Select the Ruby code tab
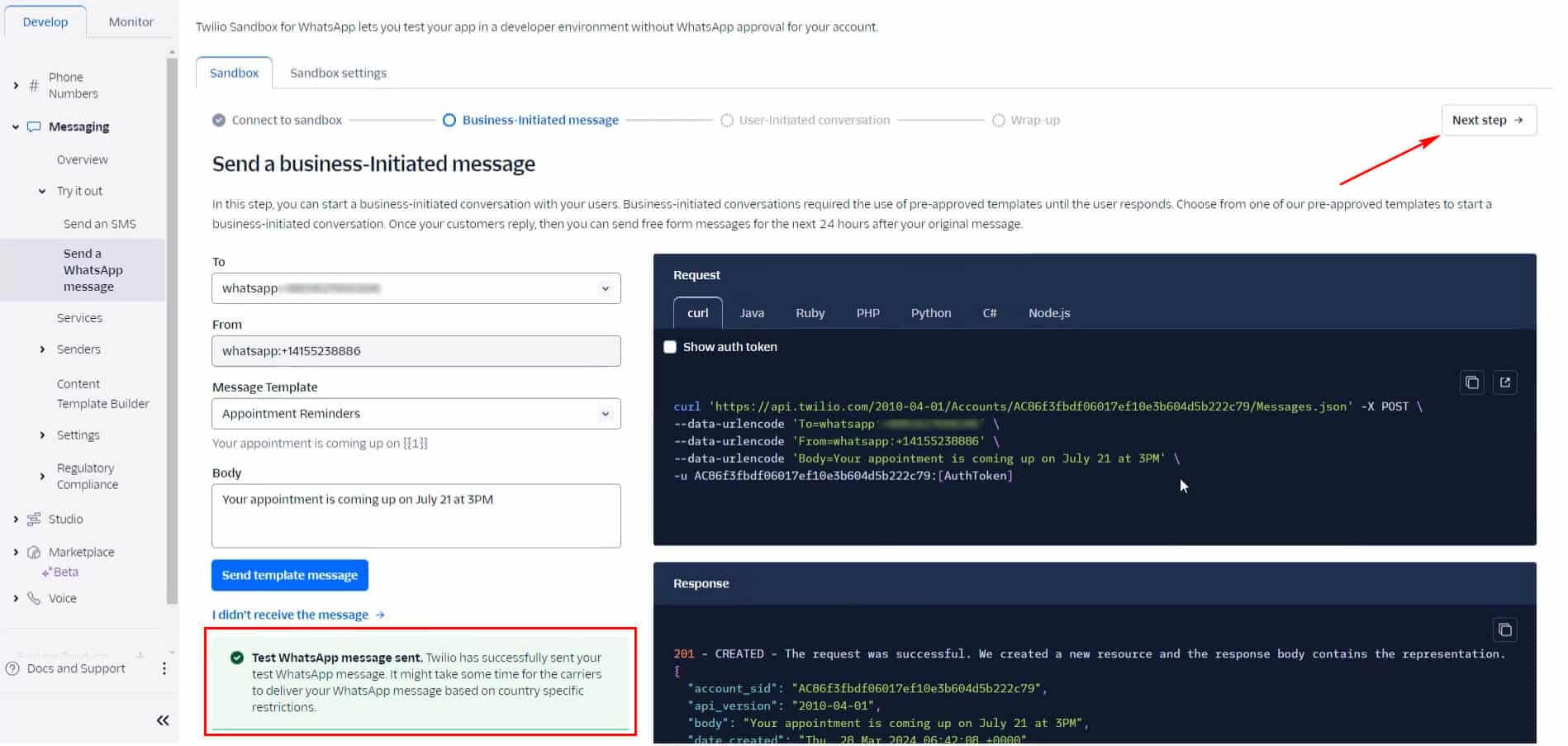Image resolution: width=1568 pixels, height=746 pixels. (x=810, y=313)
